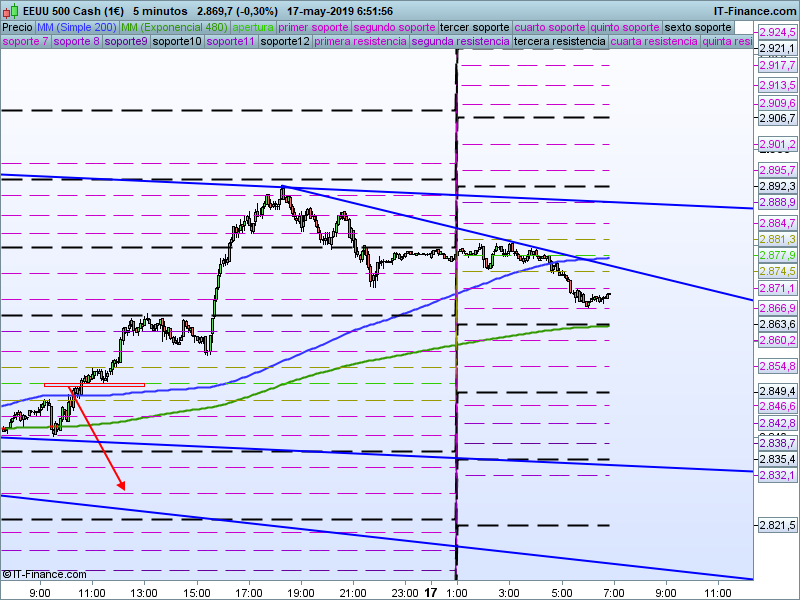Click the 2.874,5 price axis label
The width and height of the screenshot is (800, 600).
(777, 271)
